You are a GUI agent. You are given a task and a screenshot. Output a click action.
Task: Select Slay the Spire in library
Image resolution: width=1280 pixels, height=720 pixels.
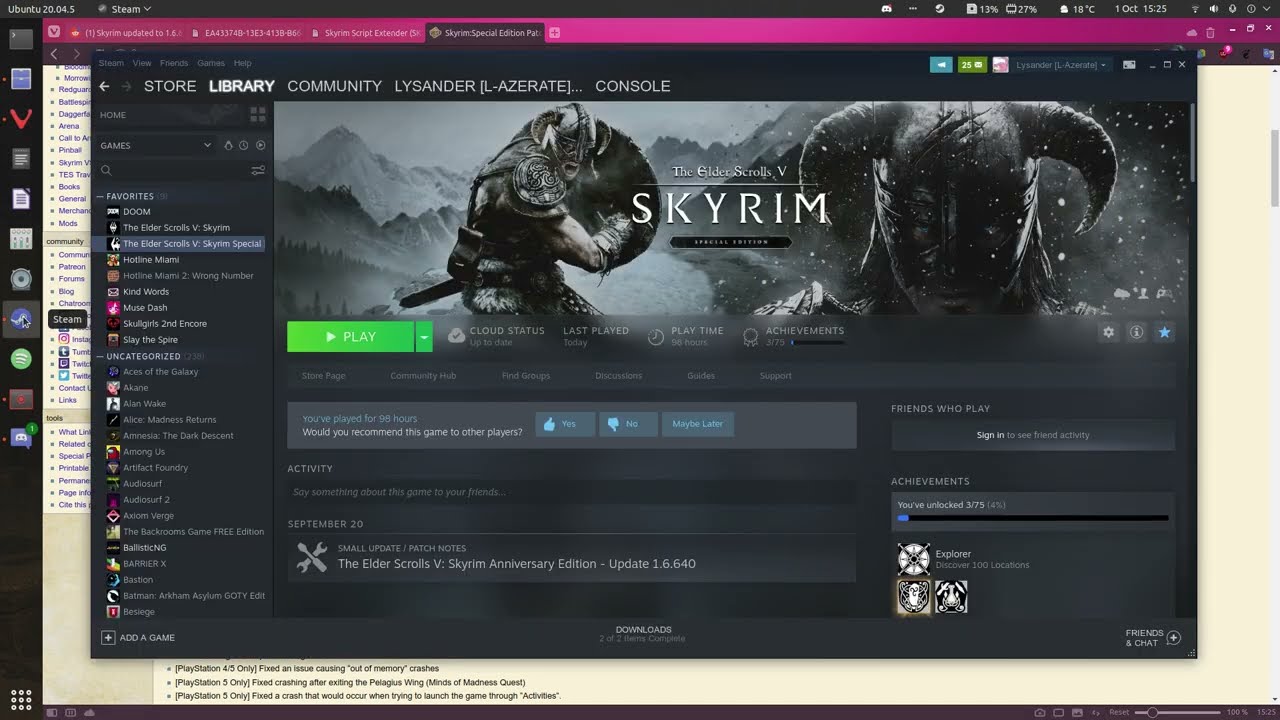point(150,340)
